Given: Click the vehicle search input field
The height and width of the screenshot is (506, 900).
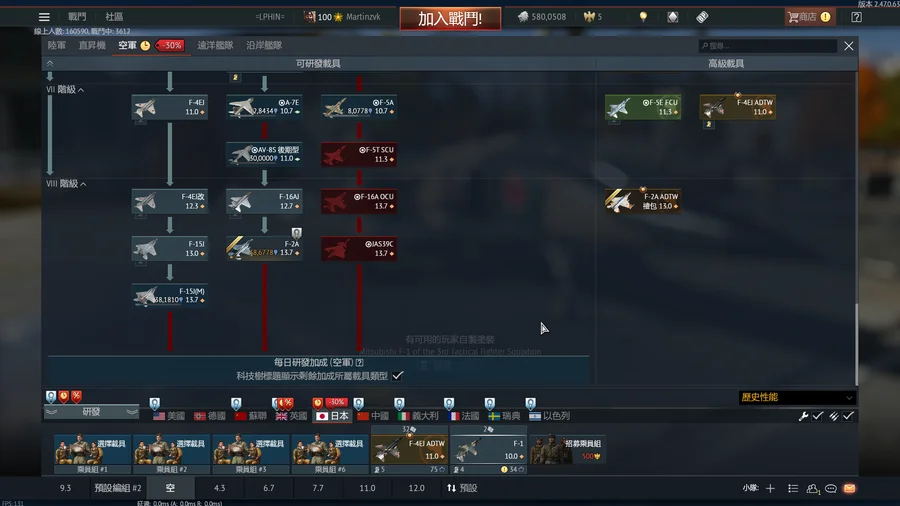Looking at the screenshot, I should [x=767, y=46].
